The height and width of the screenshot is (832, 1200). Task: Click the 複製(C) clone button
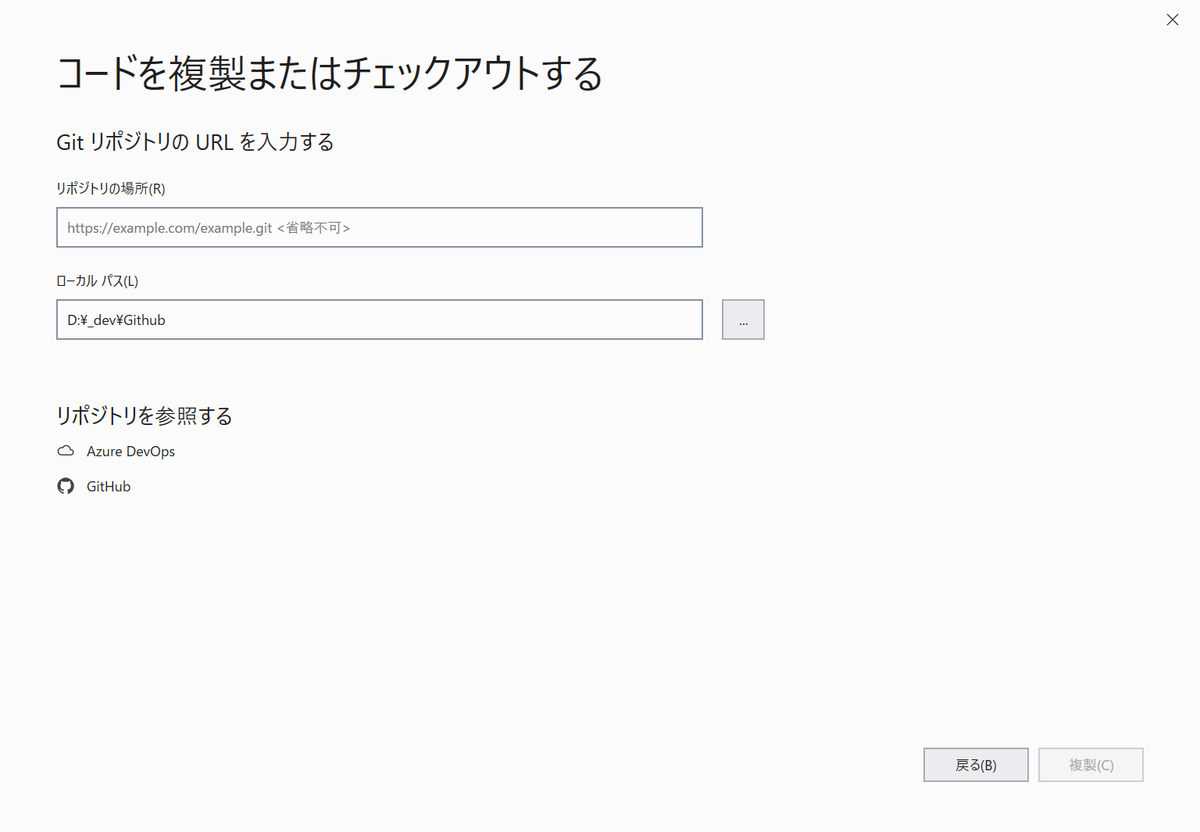1090,764
